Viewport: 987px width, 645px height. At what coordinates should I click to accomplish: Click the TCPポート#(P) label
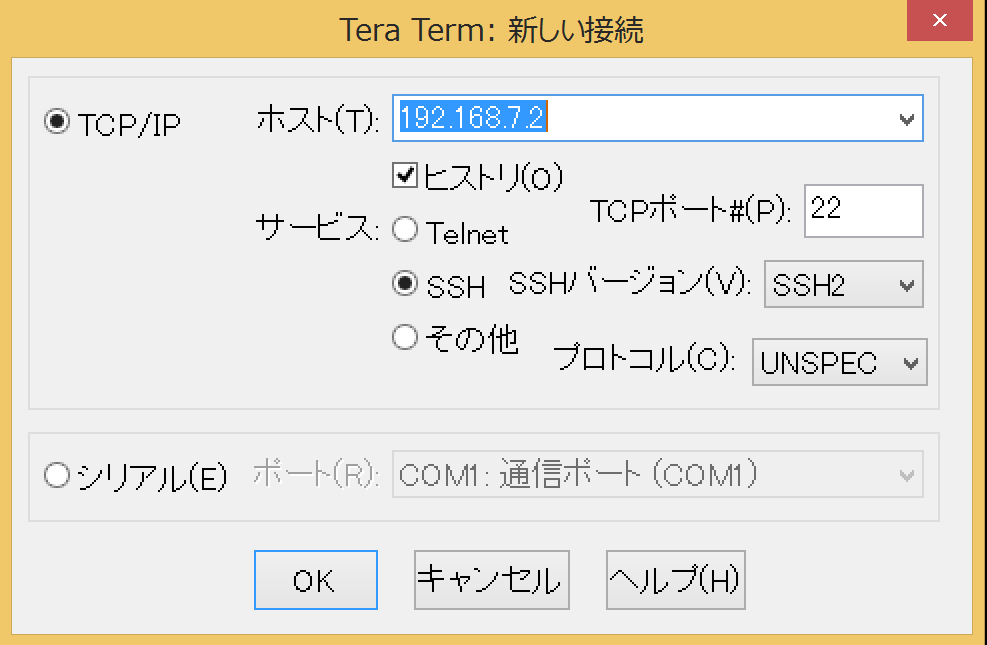click(x=691, y=212)
